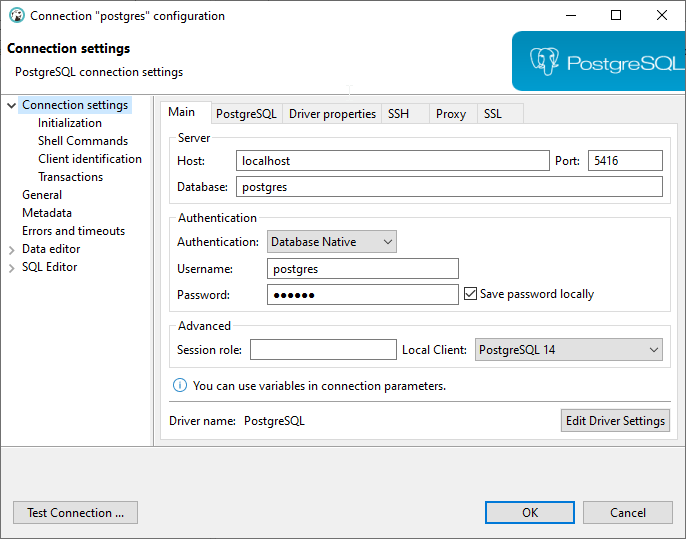Select SQL Editor in the tree

tap(49, 267)
